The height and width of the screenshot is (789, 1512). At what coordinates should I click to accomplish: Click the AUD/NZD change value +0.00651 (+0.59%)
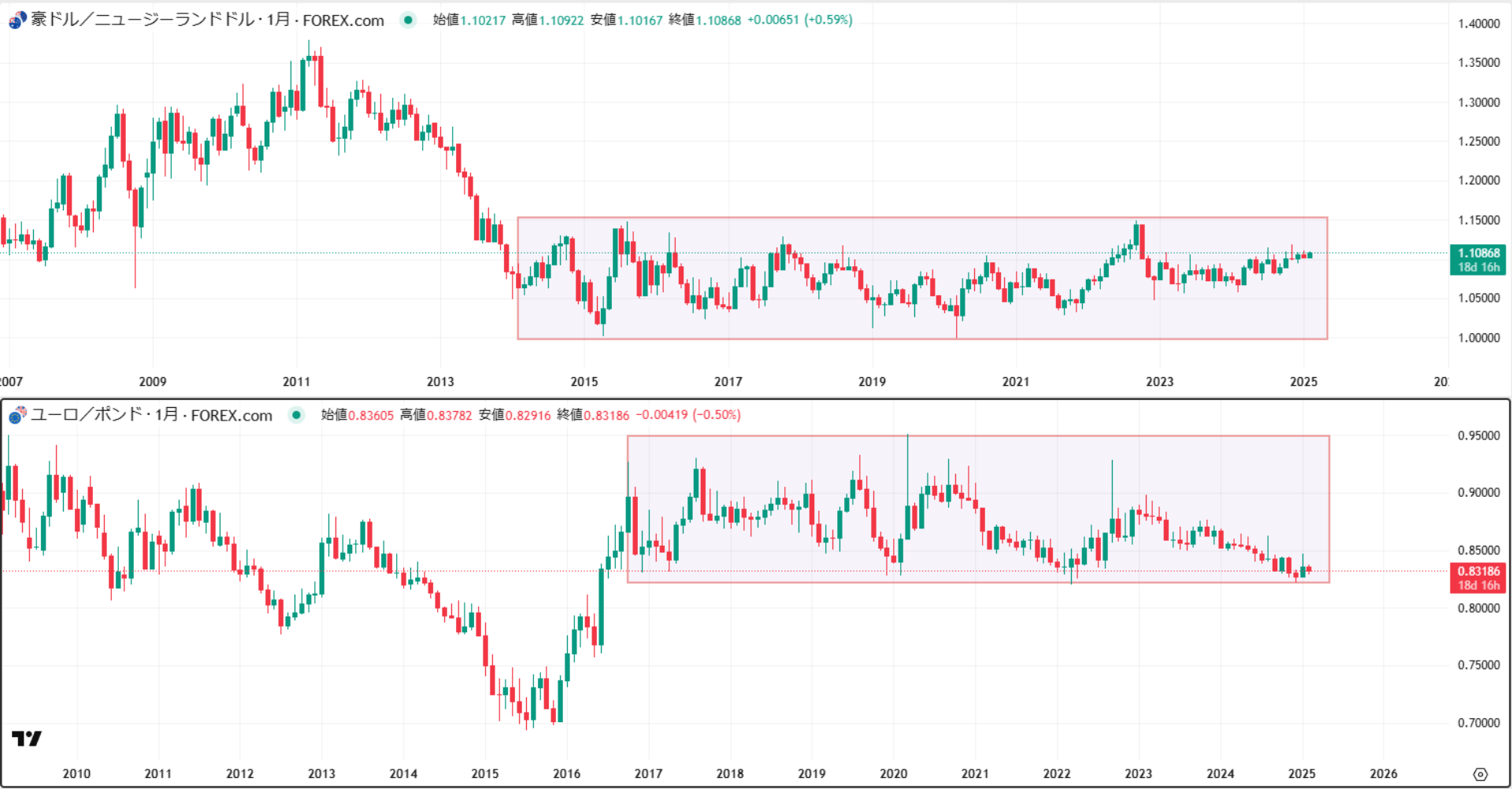(799, 20)
